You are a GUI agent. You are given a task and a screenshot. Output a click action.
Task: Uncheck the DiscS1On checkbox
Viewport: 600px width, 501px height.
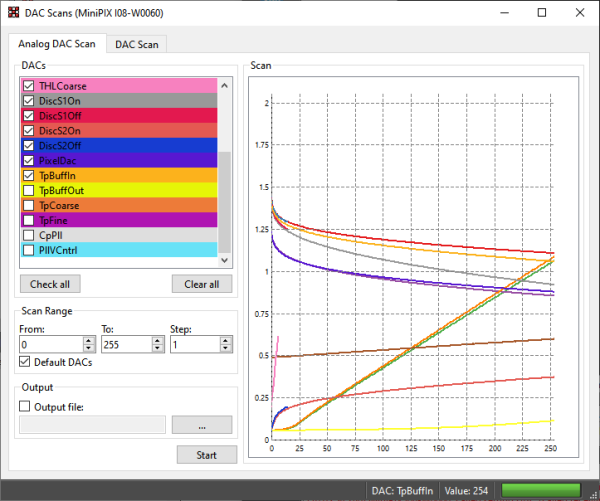pyautogui.click(x=29, y=101)
